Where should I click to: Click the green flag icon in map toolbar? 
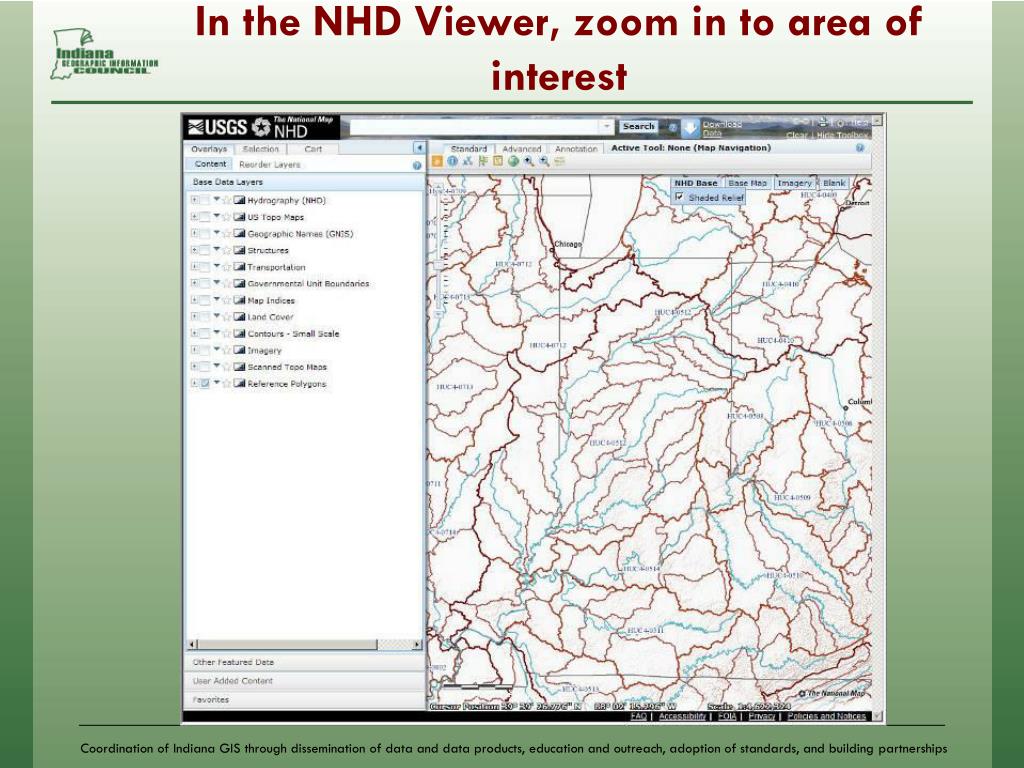coord(483,161)
